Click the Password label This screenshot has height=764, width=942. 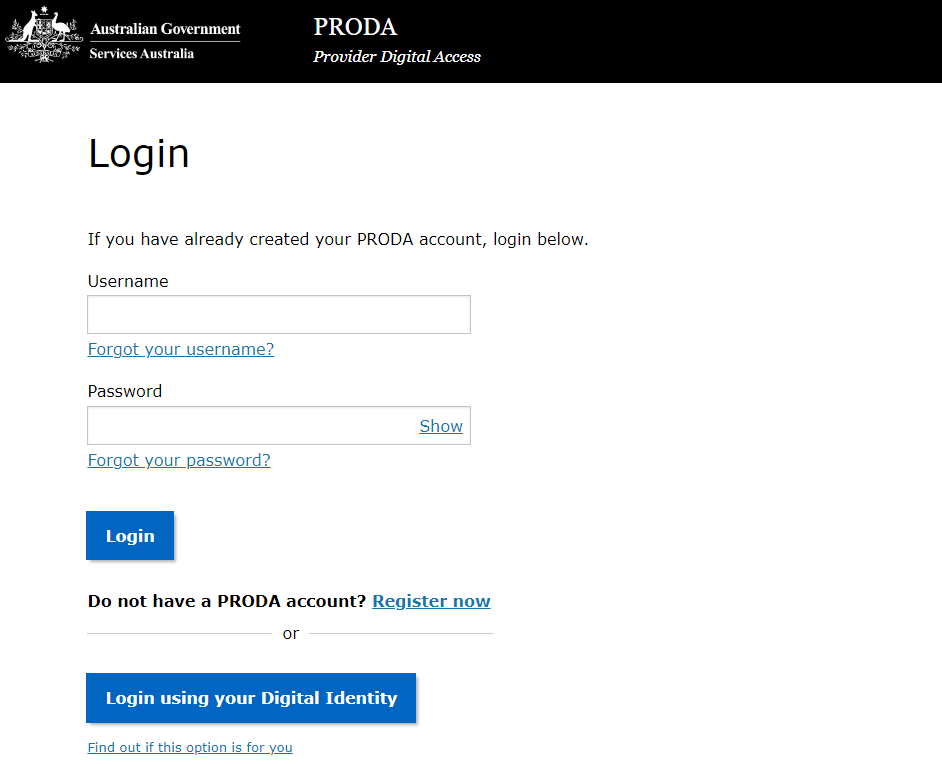[125, 391]
